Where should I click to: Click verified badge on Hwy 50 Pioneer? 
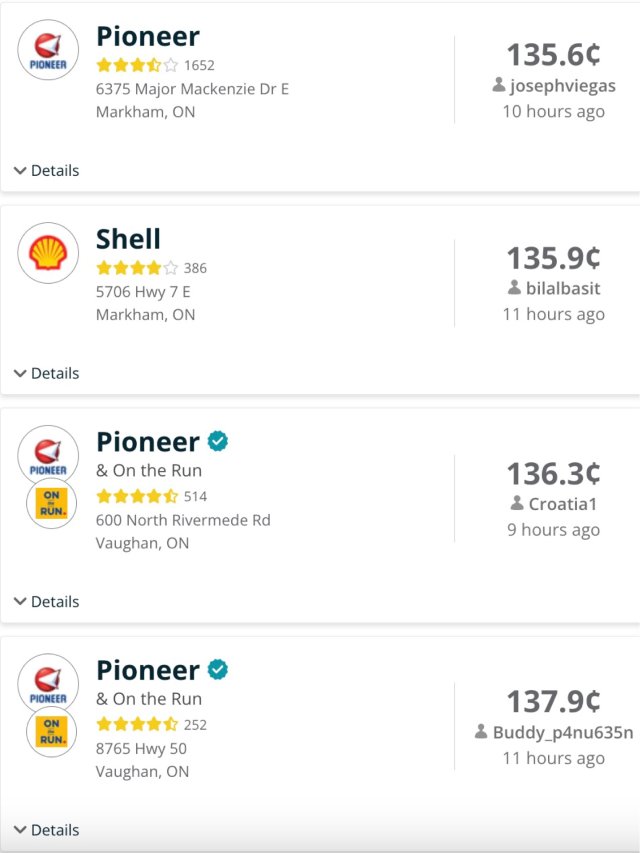point(218,669)
